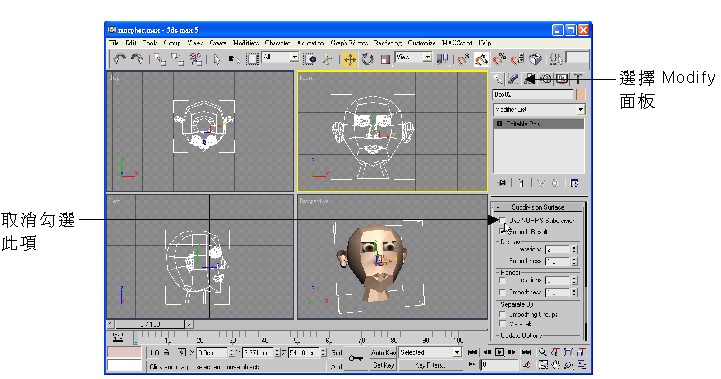Screen dimensions: 721x379
Task: Click the Zoom magnifier viewport control
Action: pyautogui.click(x=543, y=352)
